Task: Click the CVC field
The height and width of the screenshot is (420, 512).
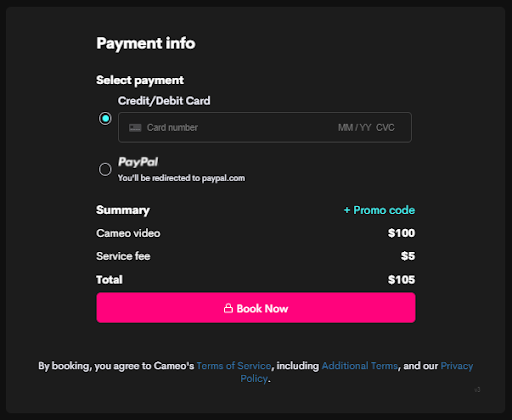Action: point(385,128)
